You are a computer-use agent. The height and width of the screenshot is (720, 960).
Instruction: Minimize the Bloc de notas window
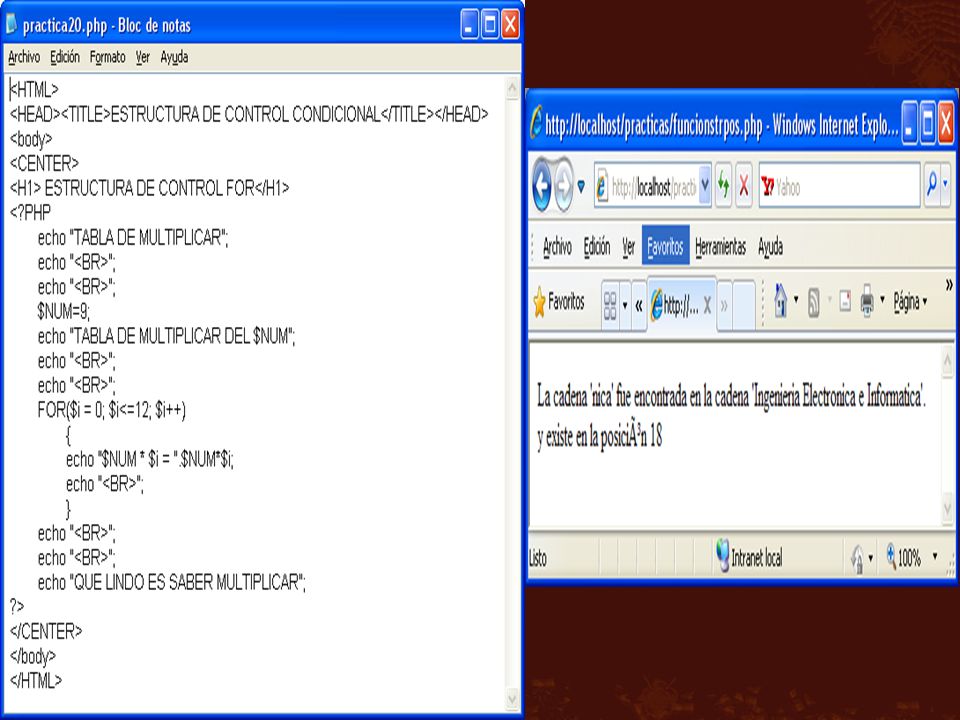[x=470, y=24]
